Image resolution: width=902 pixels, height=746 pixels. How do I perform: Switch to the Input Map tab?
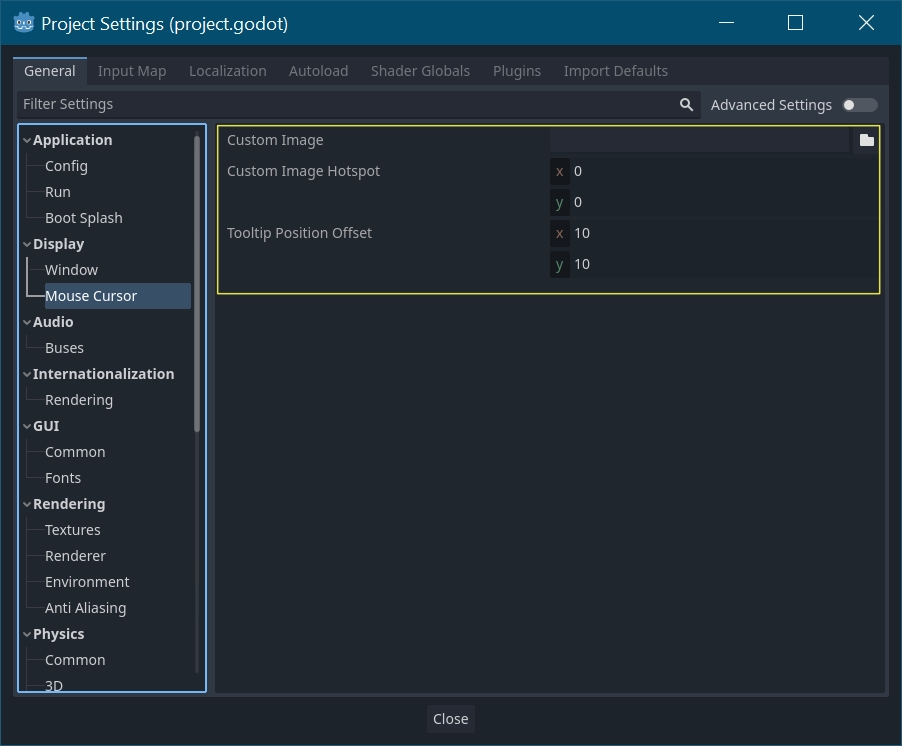(132, 71)
